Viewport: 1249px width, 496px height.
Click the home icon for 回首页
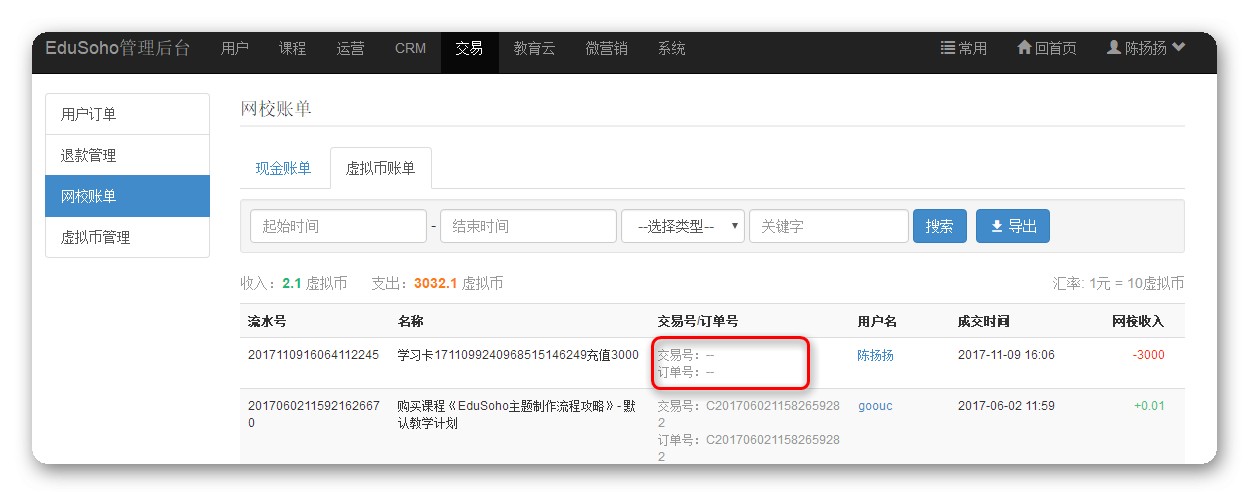(x=1024, y=48)
